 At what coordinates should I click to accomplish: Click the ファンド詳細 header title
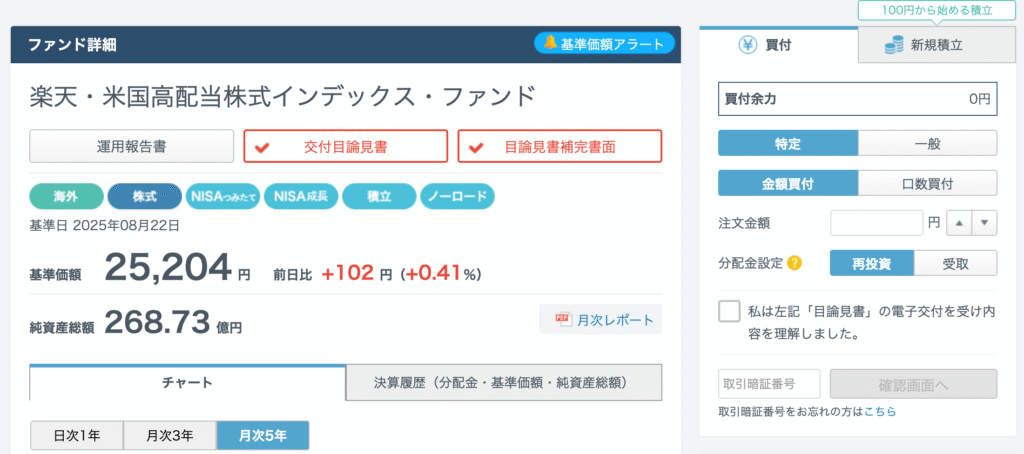[72, 44]
